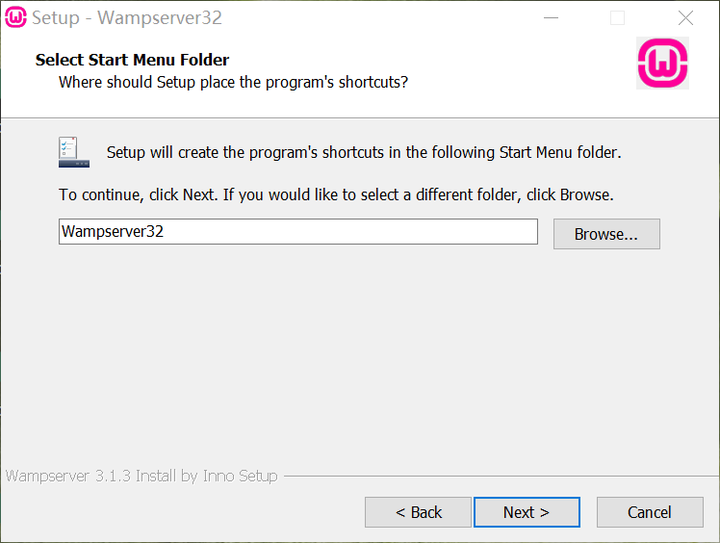Click the "Select Start Menu Folder" heading
Viewport: 720px width, 543px height.
132,60
